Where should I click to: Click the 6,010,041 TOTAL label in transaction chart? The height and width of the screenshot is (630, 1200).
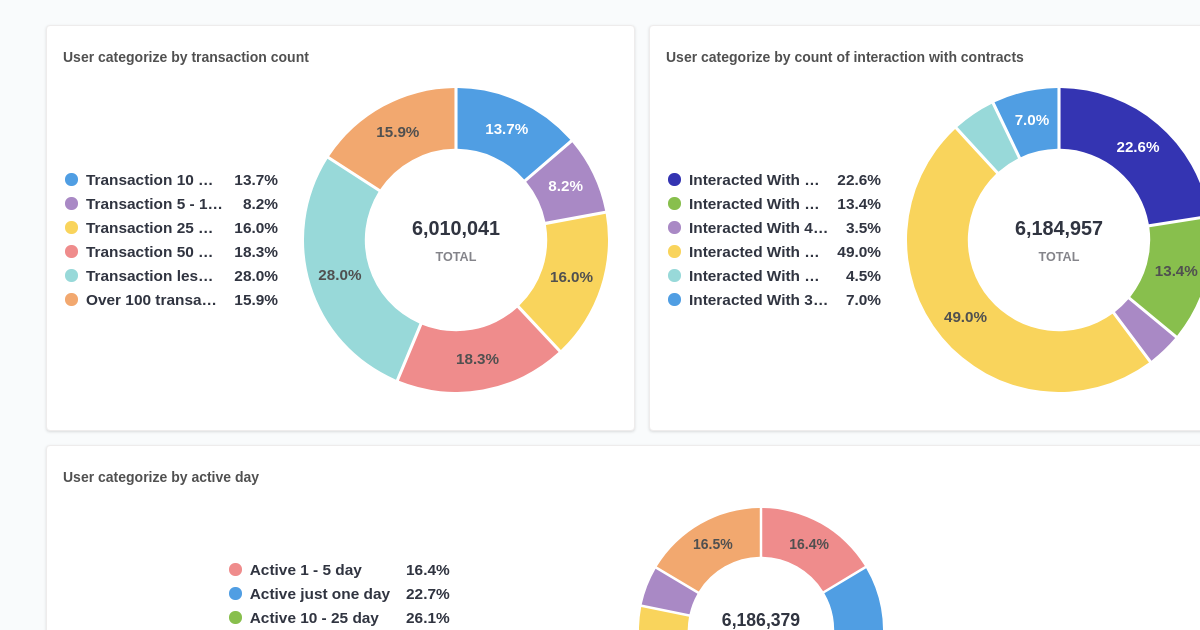click(x=456, y=228)
